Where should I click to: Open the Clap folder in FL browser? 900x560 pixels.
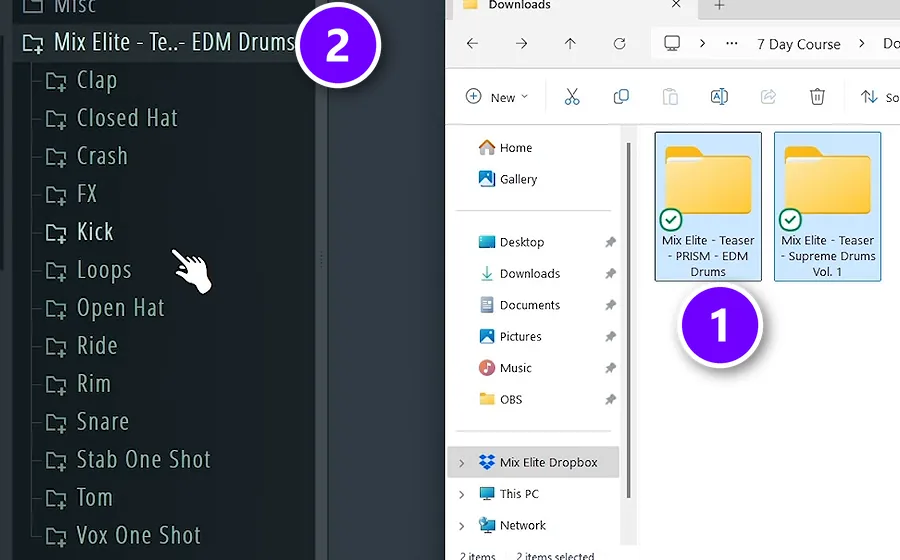click(x=96, y=80)
